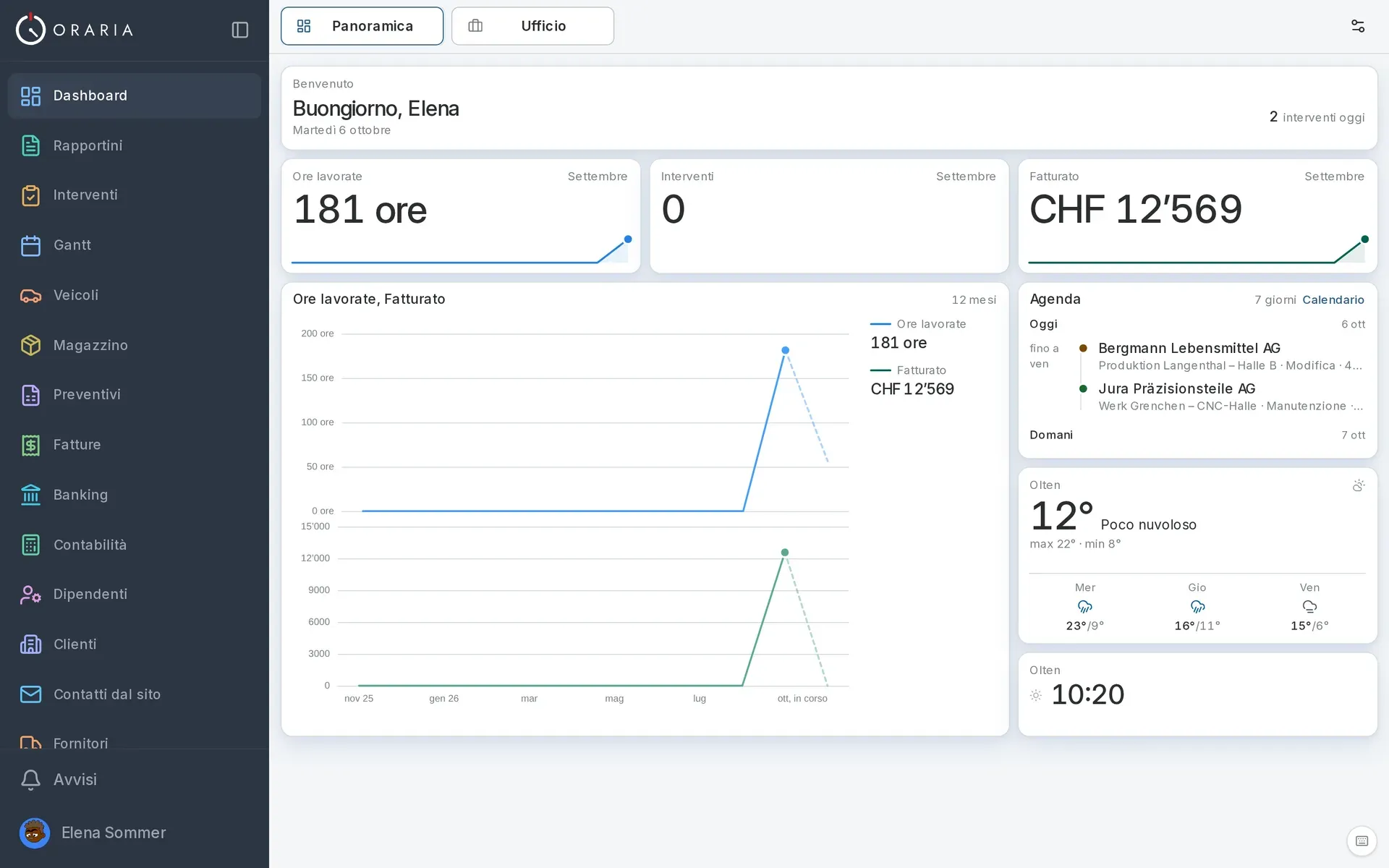The image size is (1389, 868).
Task: Open Rapportini from the sidebar
Action: click(135, 145)
